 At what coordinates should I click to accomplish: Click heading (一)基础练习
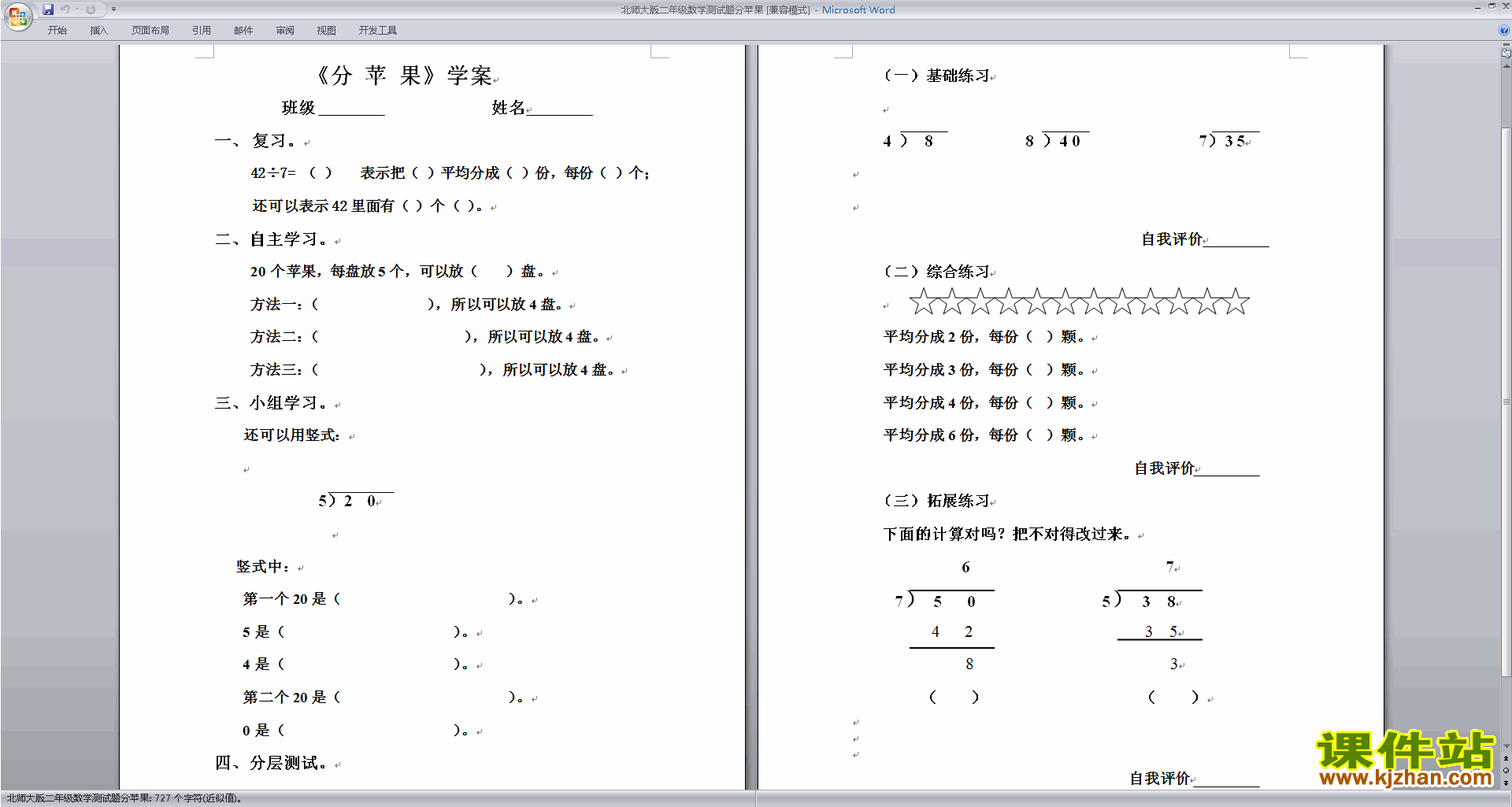936,76
